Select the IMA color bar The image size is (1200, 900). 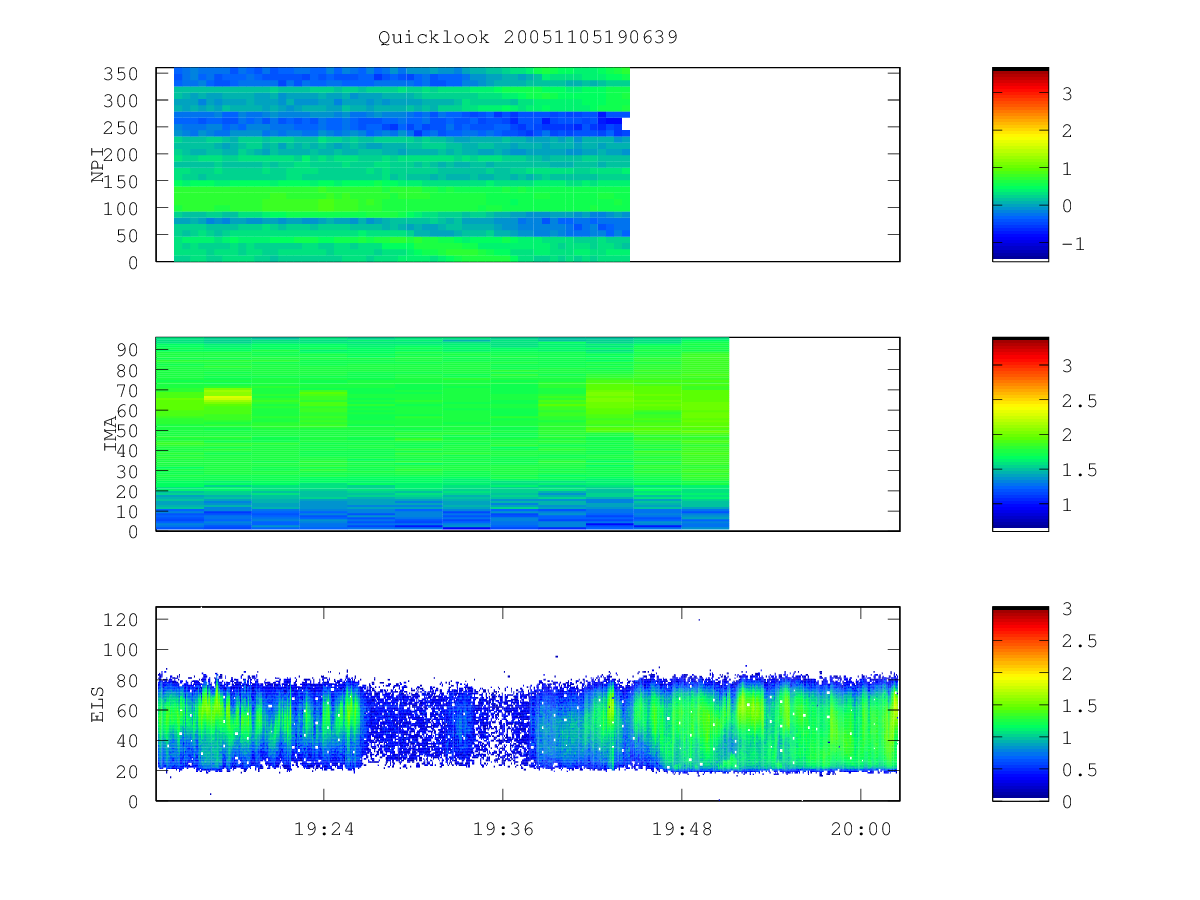point(1020,434)
